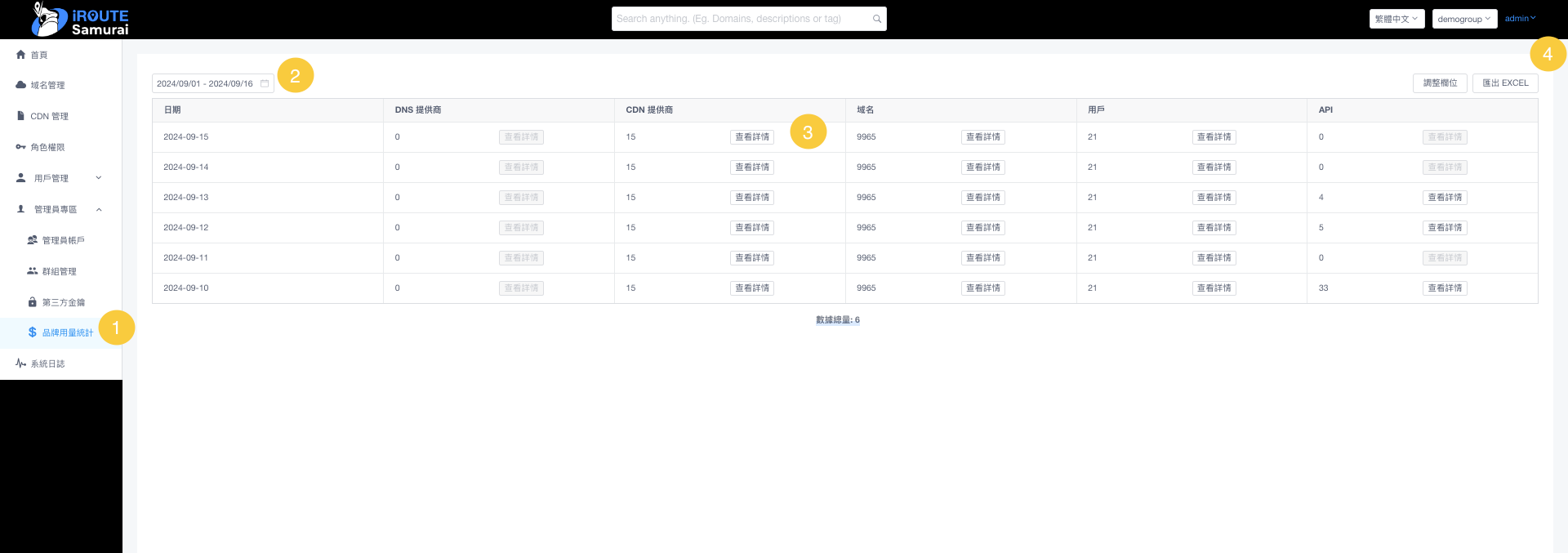This screenshot has width=1568, height=553.
Task: Collapse the 管理員專區 sidebar section
Action: pos(99,209)
